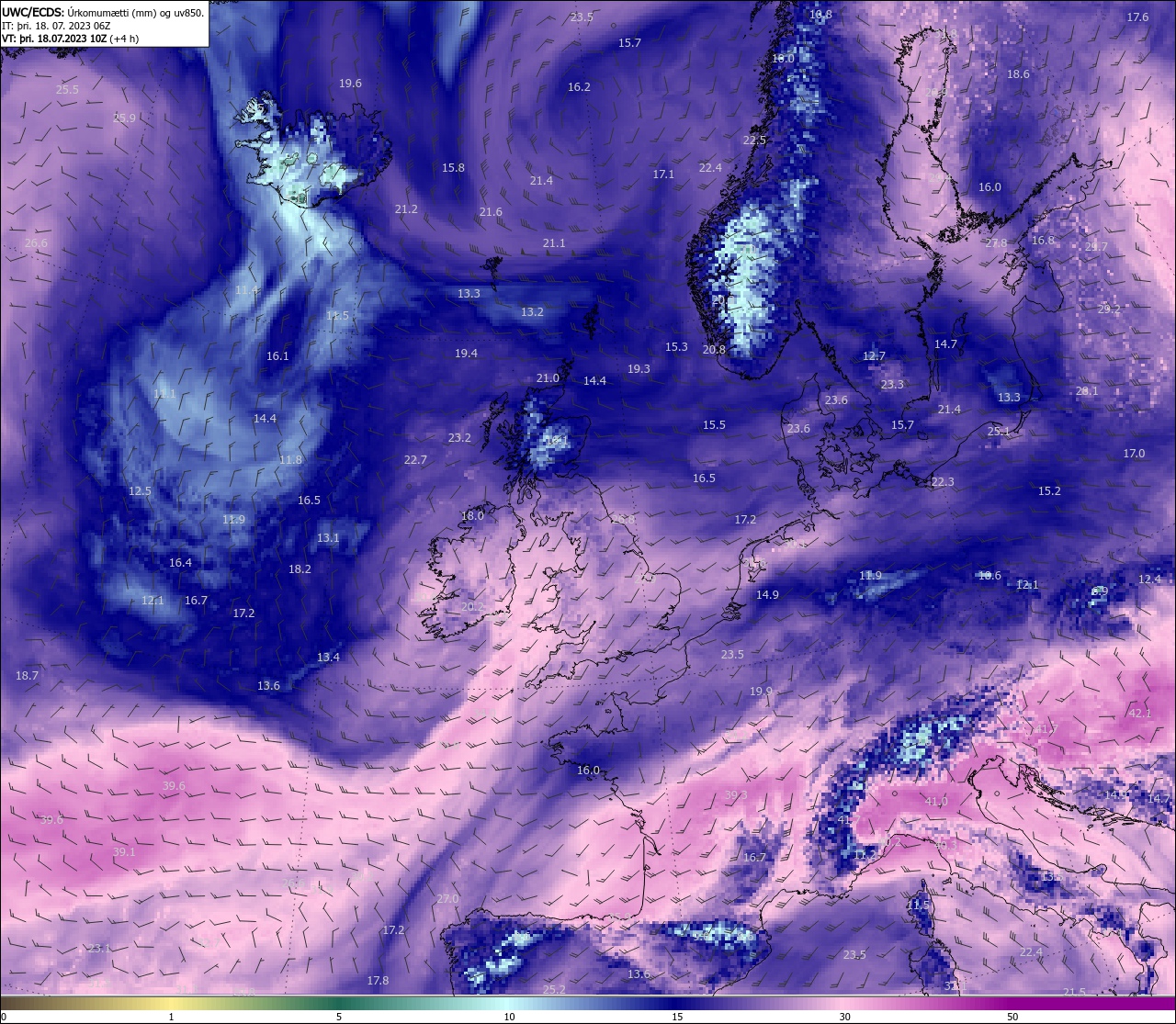Select the 21.1 value label
This screenshot has width=1176, height=1024.
point(554,243)
